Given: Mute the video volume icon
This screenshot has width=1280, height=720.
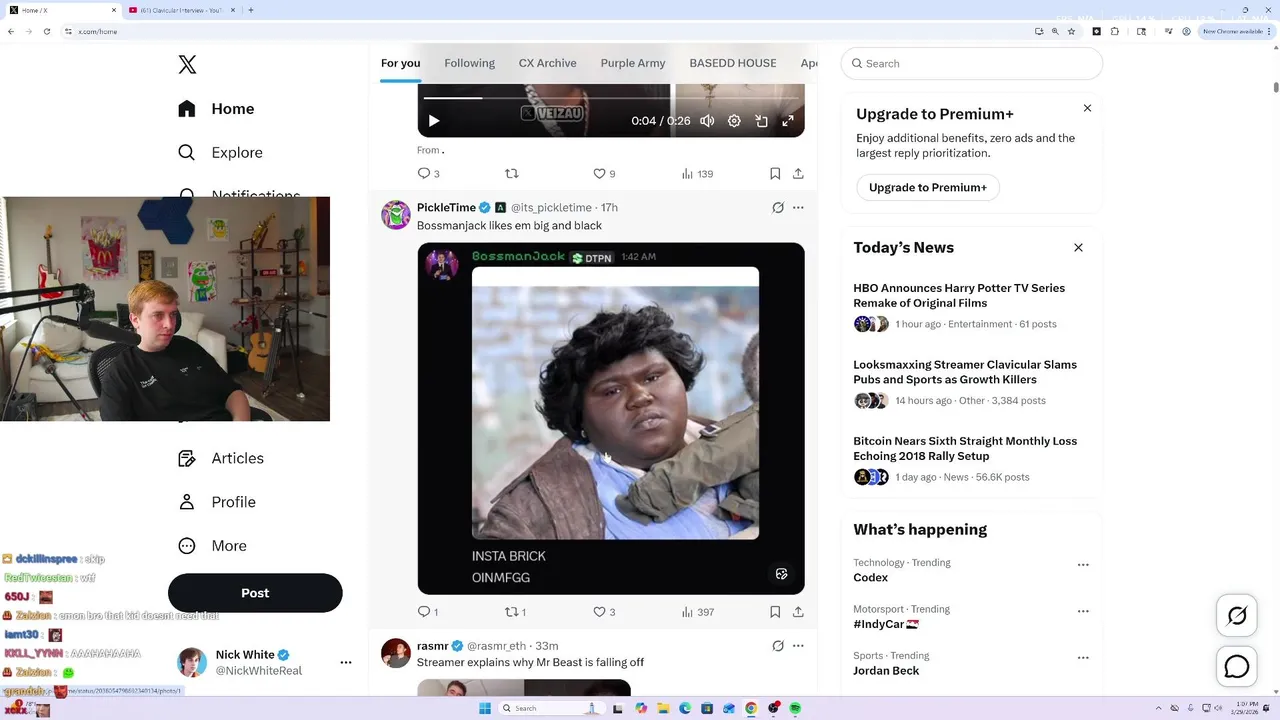Looking at the screenshot, I should click(707, 121).
